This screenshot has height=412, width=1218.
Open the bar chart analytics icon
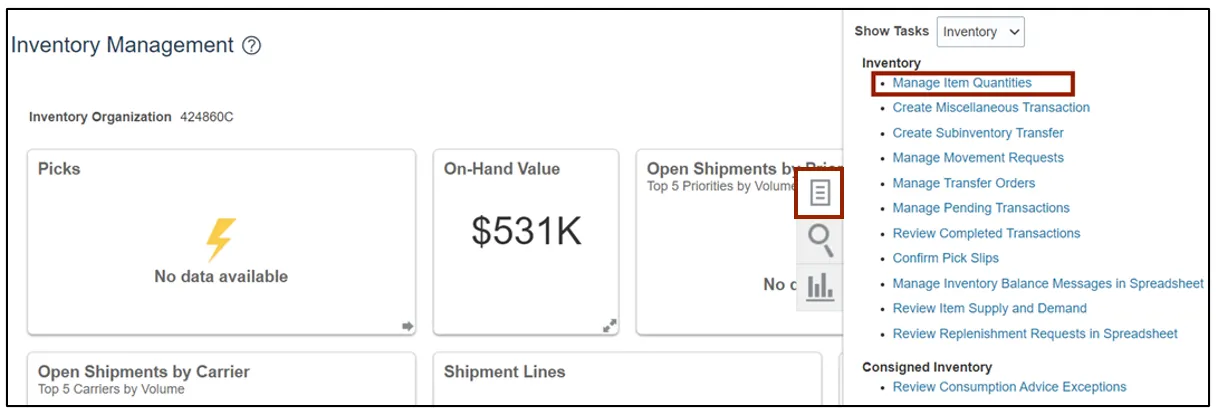pos(820,287)
